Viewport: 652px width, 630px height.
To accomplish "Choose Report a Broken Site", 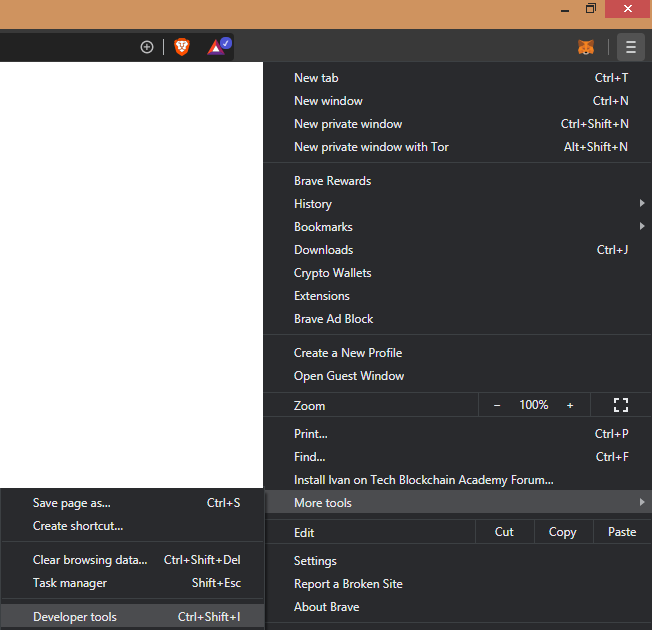I will [457, 584].
